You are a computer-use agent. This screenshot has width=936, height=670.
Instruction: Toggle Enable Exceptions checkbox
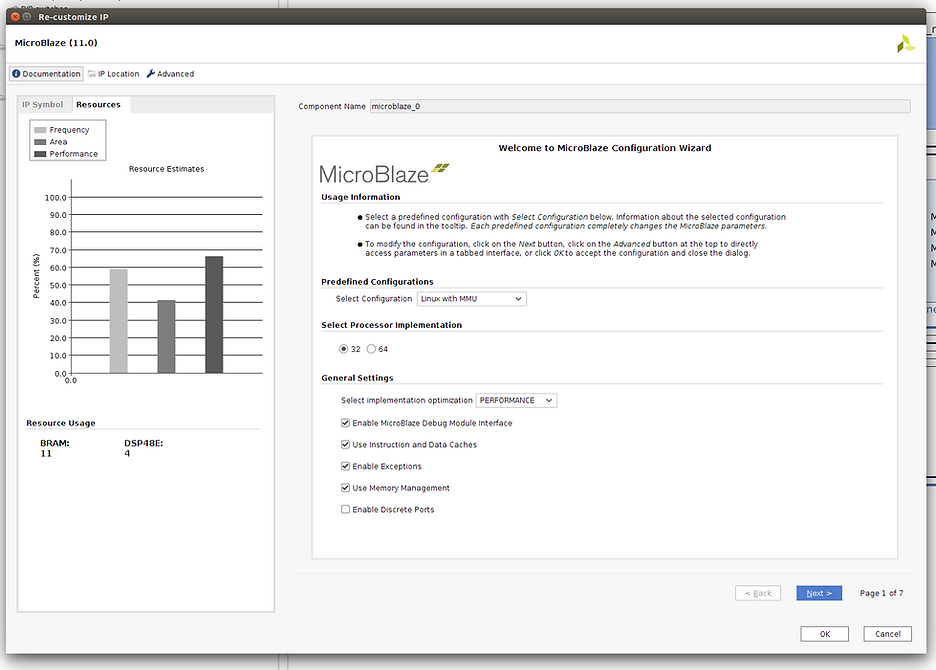346,467
